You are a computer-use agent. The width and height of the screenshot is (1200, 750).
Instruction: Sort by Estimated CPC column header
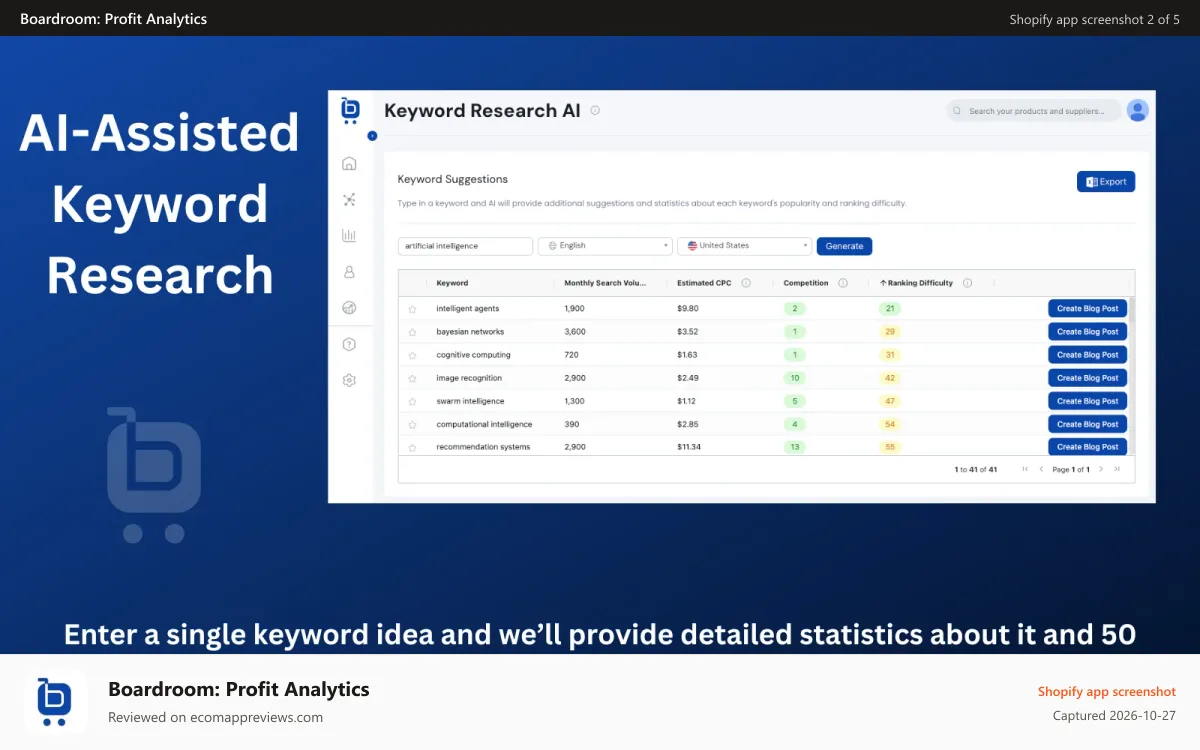coord(704,283)
